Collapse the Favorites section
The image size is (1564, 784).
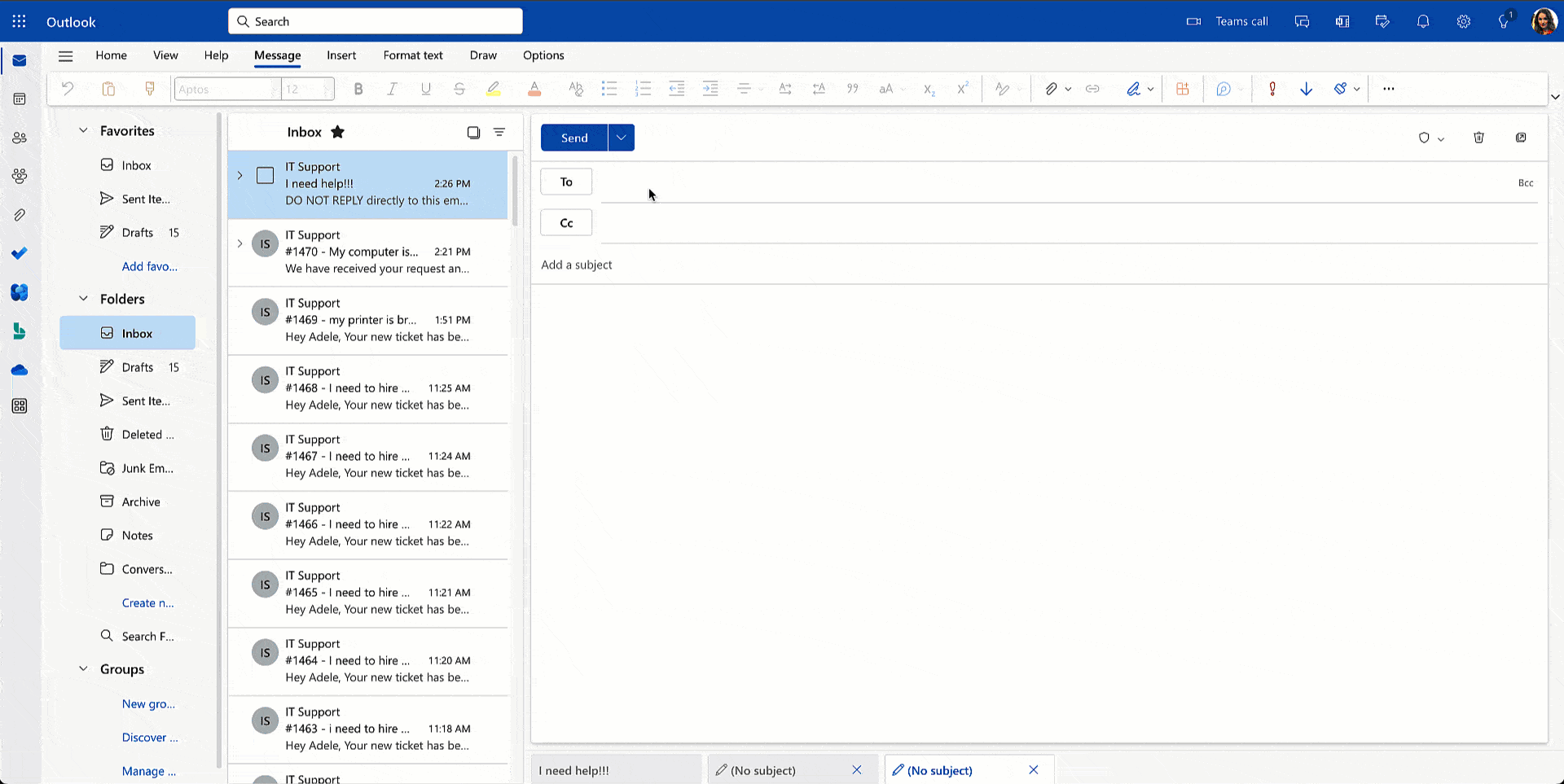point(83,130)
